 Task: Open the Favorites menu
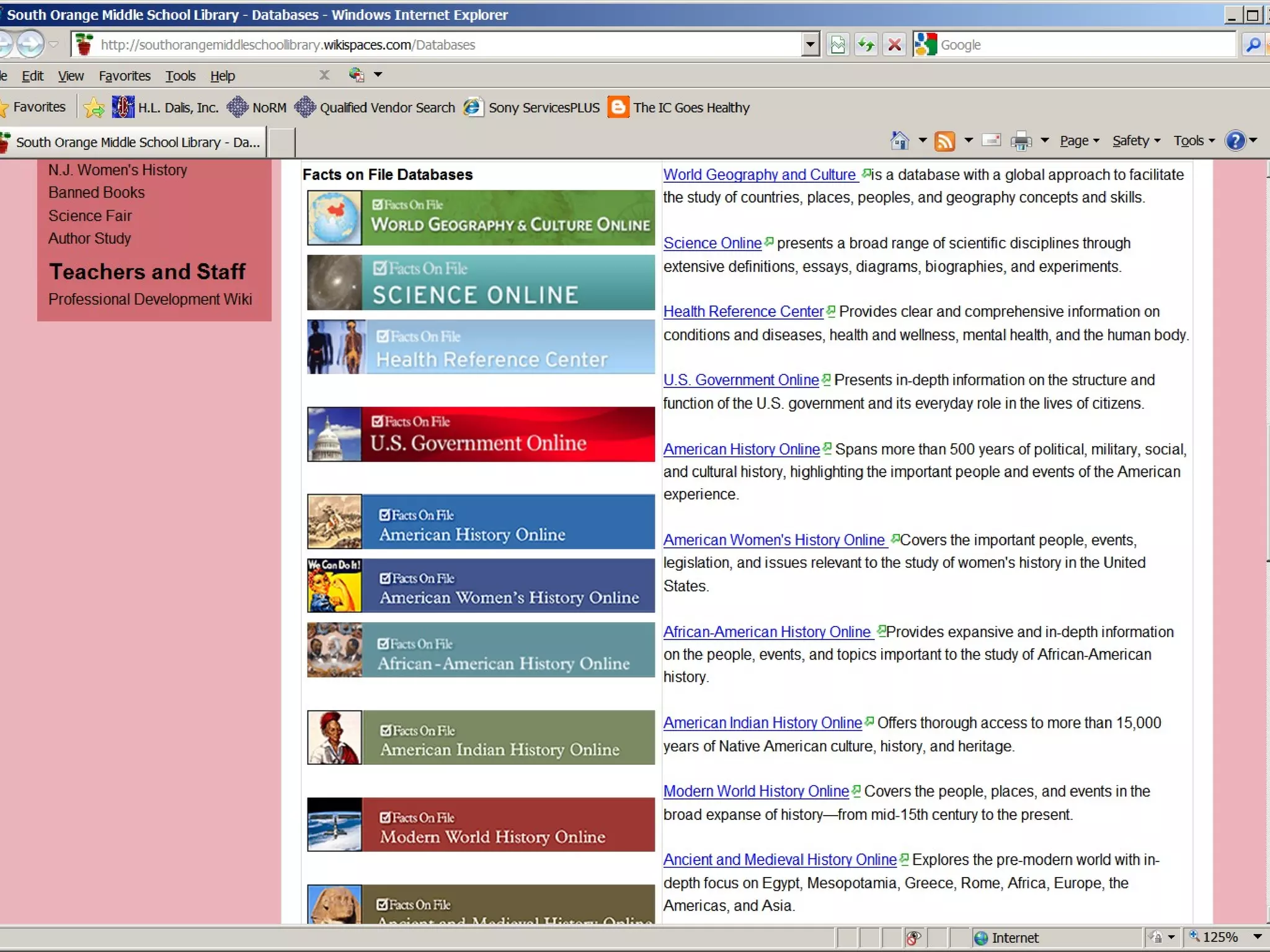coord(125,76)
